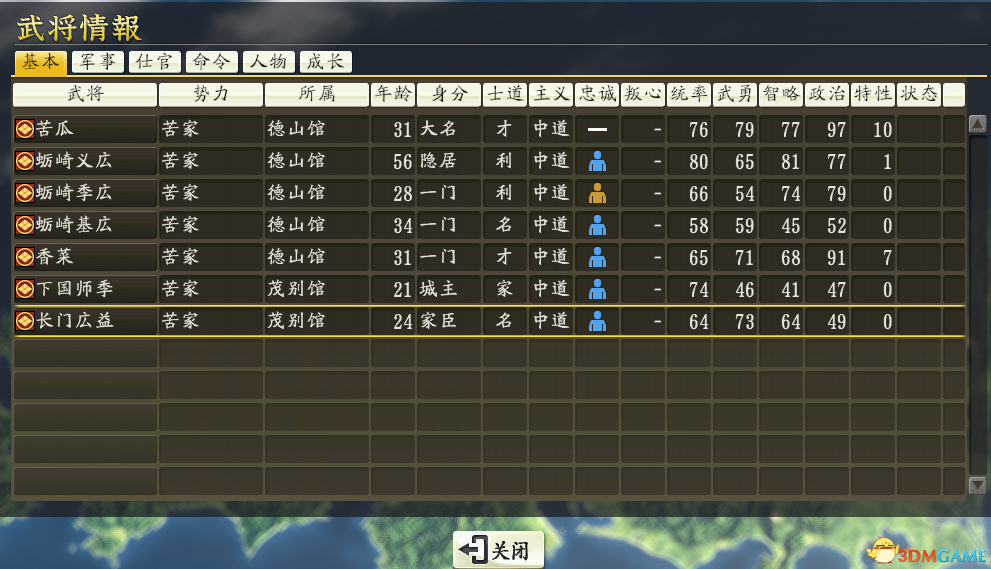Image resolution: width=991 pixels, height=569 pixels.
Task: Select the 人物 tab
Action: (x=268, y=62)
